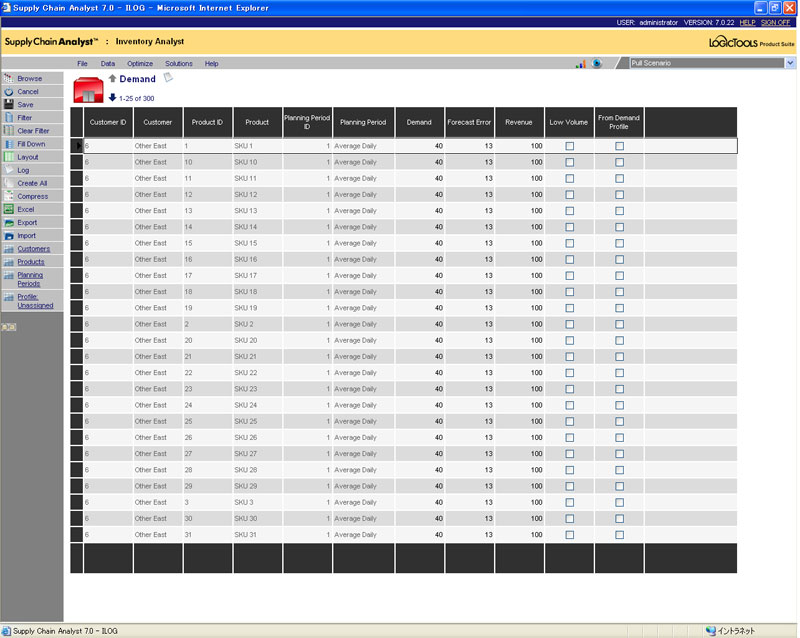Click the red Demand table icon
800x638 pixels.
pos(88,90)
